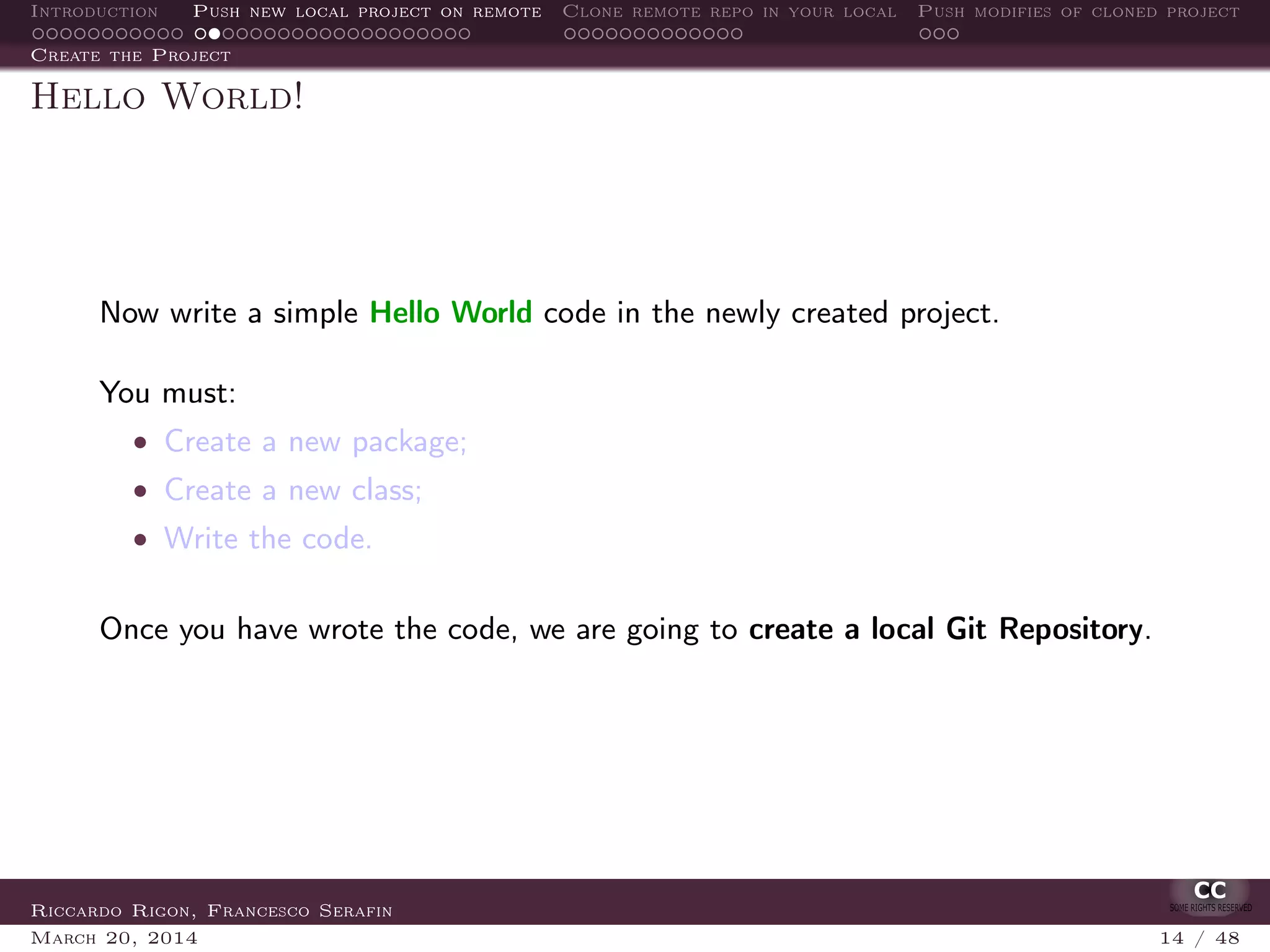Click bold create a local Git Repository text
Image resolution: width=1270 pixels, height=952 pixels.
946,630
